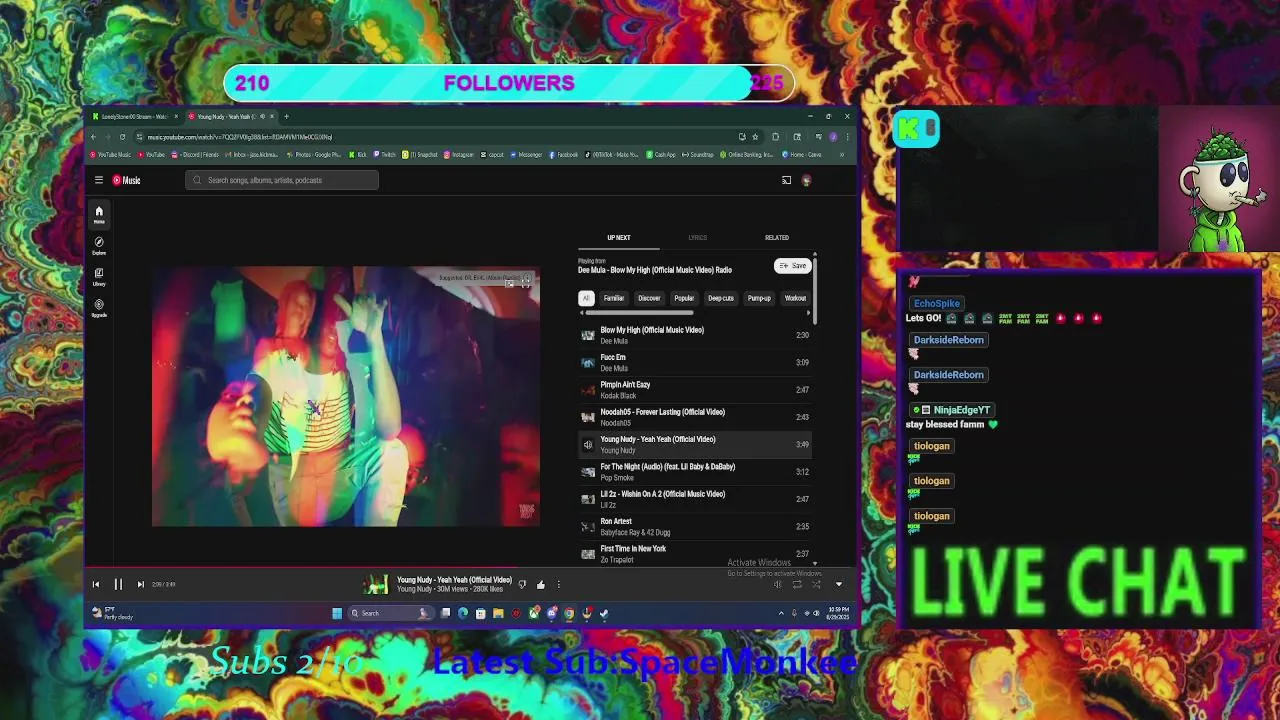Select the Discover filter chip
1280x720 pixels.
649,298
